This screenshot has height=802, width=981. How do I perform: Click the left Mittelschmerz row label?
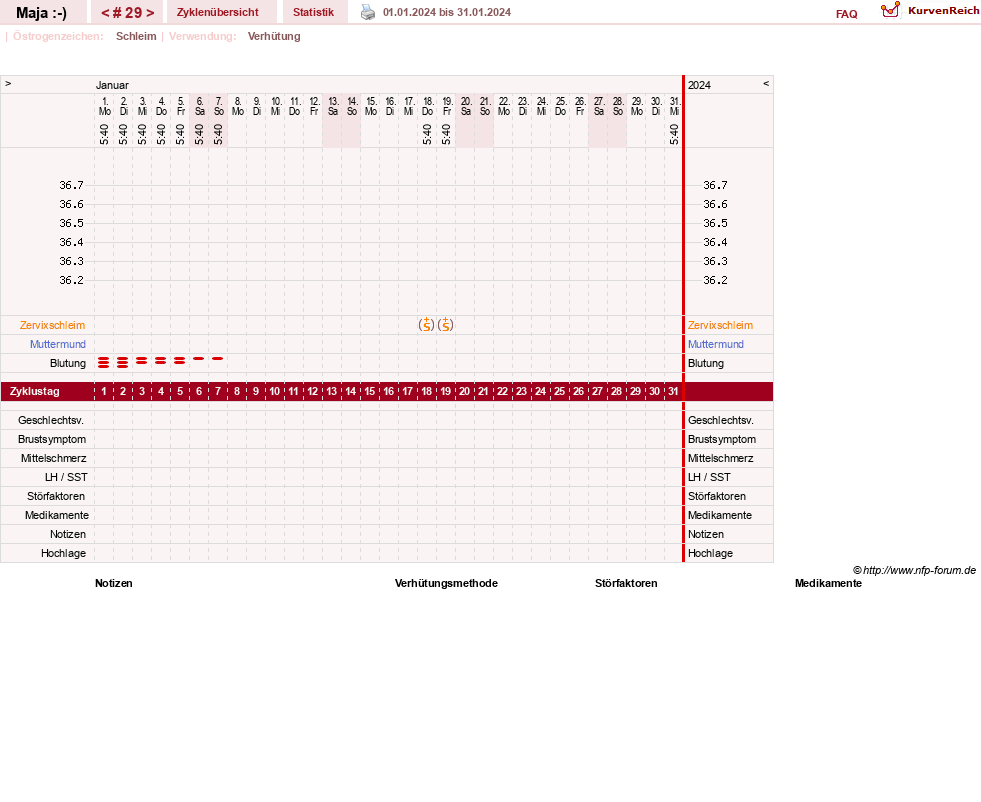click(x=54, y=459)
